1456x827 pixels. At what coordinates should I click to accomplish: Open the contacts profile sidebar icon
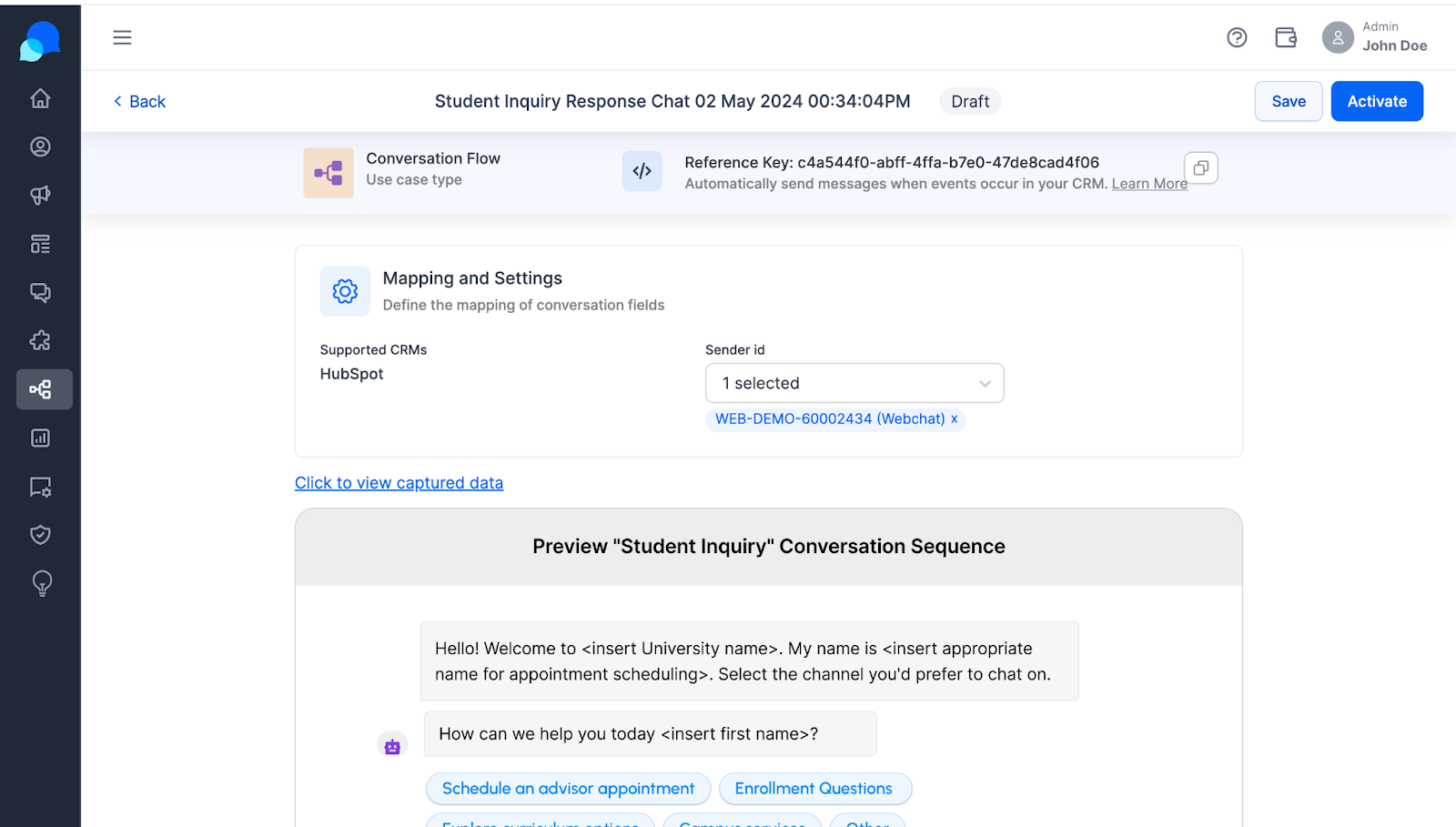coord(40,146)
